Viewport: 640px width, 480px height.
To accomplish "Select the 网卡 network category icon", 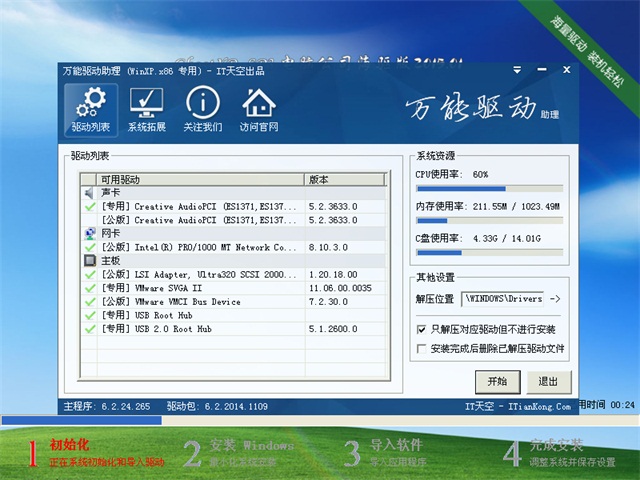I will tap(89, 233).
